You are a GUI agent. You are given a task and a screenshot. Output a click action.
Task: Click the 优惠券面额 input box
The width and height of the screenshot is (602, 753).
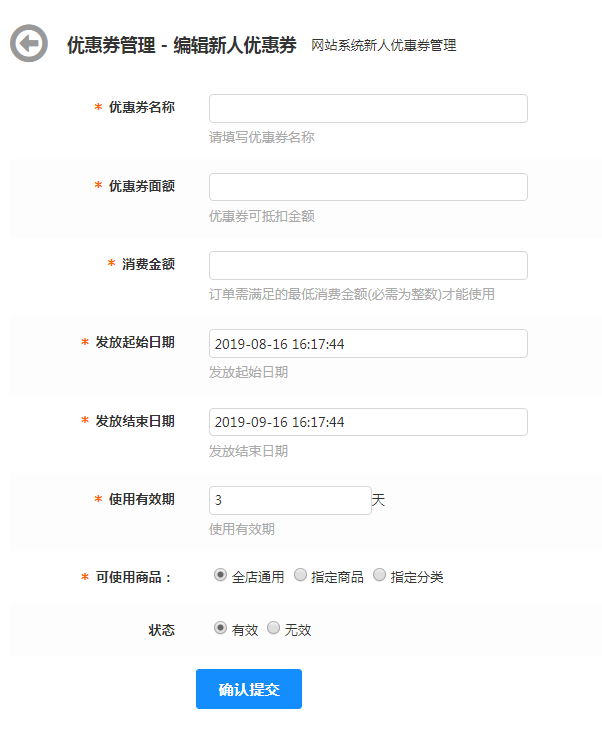point(368,187)
